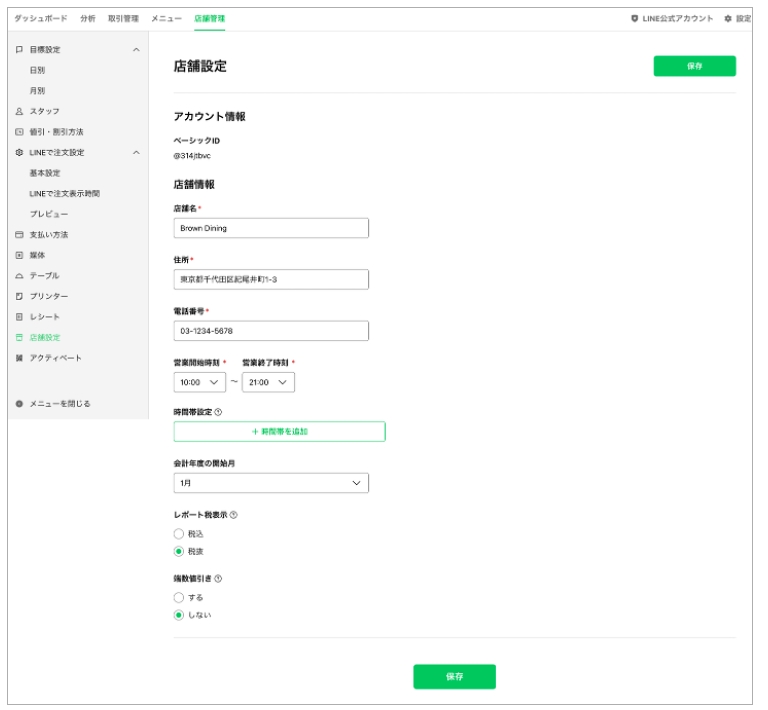The image size is (768, 710).
Task: Click the プリンター sidebar label
Action: [49, 296]
